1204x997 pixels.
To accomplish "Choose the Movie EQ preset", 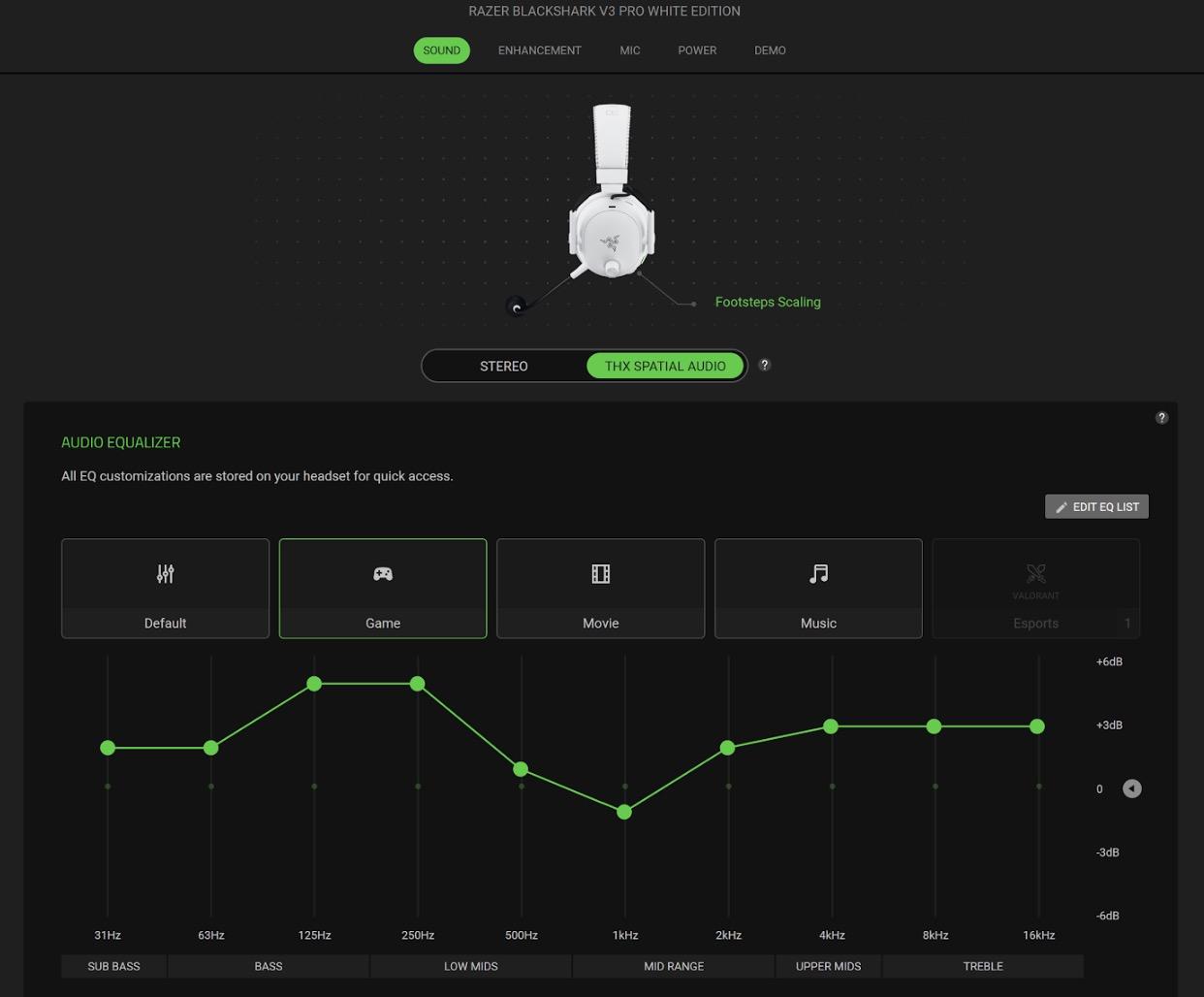I will tap(600, 589).
